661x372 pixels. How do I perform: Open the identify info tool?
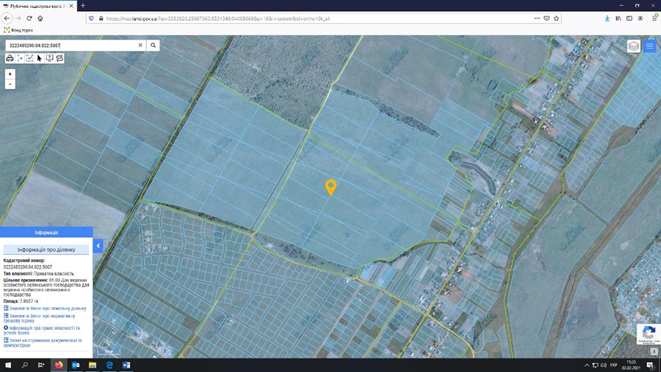tap(50, 58)
